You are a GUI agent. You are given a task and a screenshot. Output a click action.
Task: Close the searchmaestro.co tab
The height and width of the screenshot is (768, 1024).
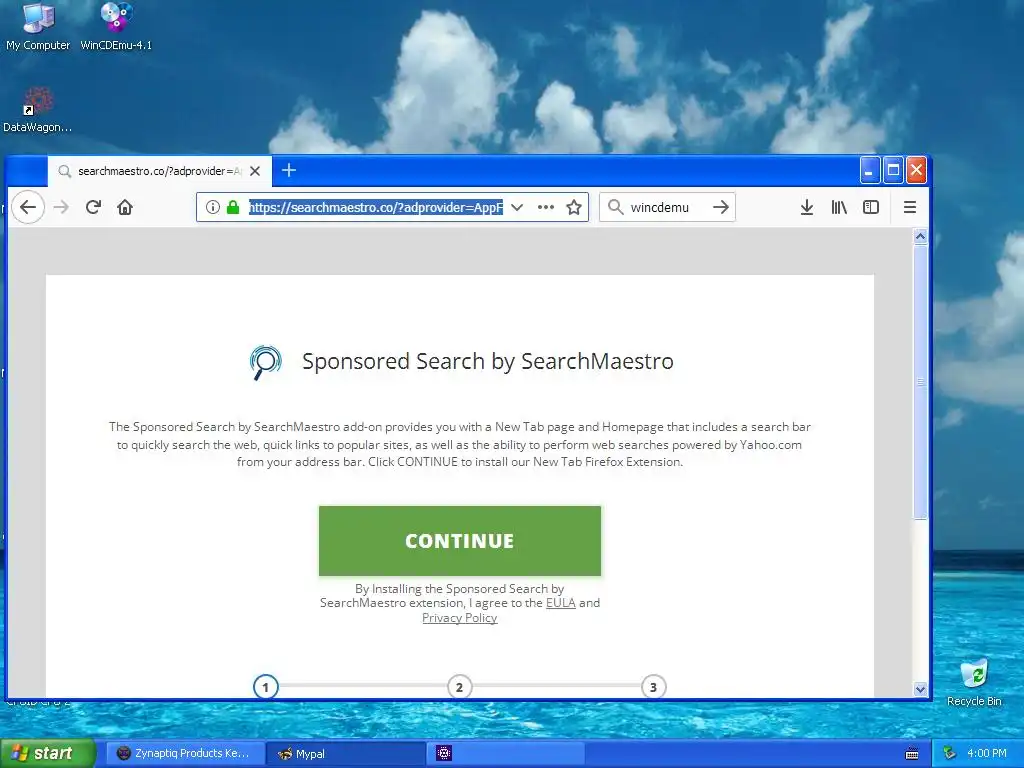(x=255, y=171)
